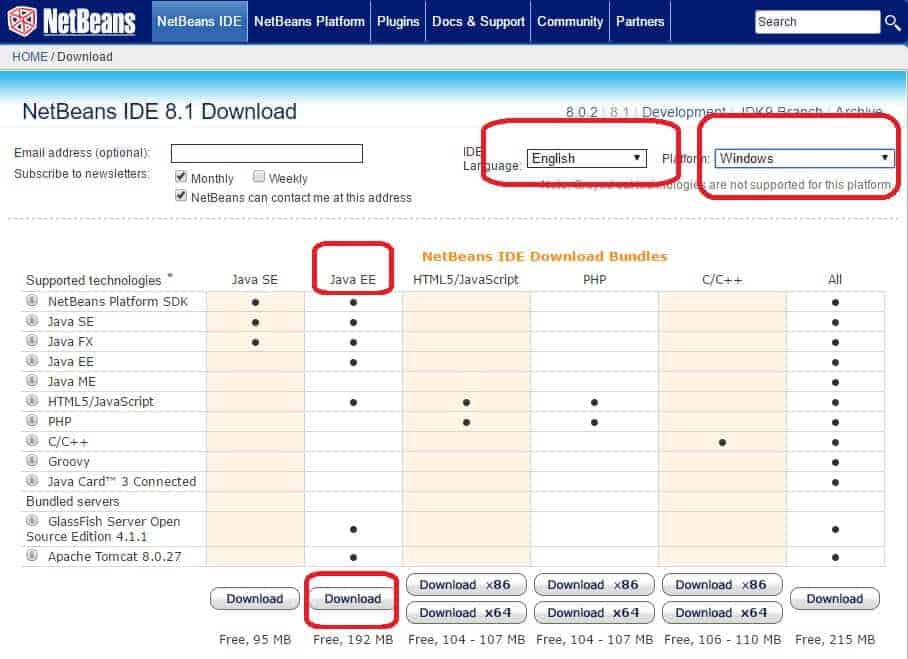The image size is (908, 659).
Task: Open info icon beside the Groovy row
Action: tap(32, 460)
